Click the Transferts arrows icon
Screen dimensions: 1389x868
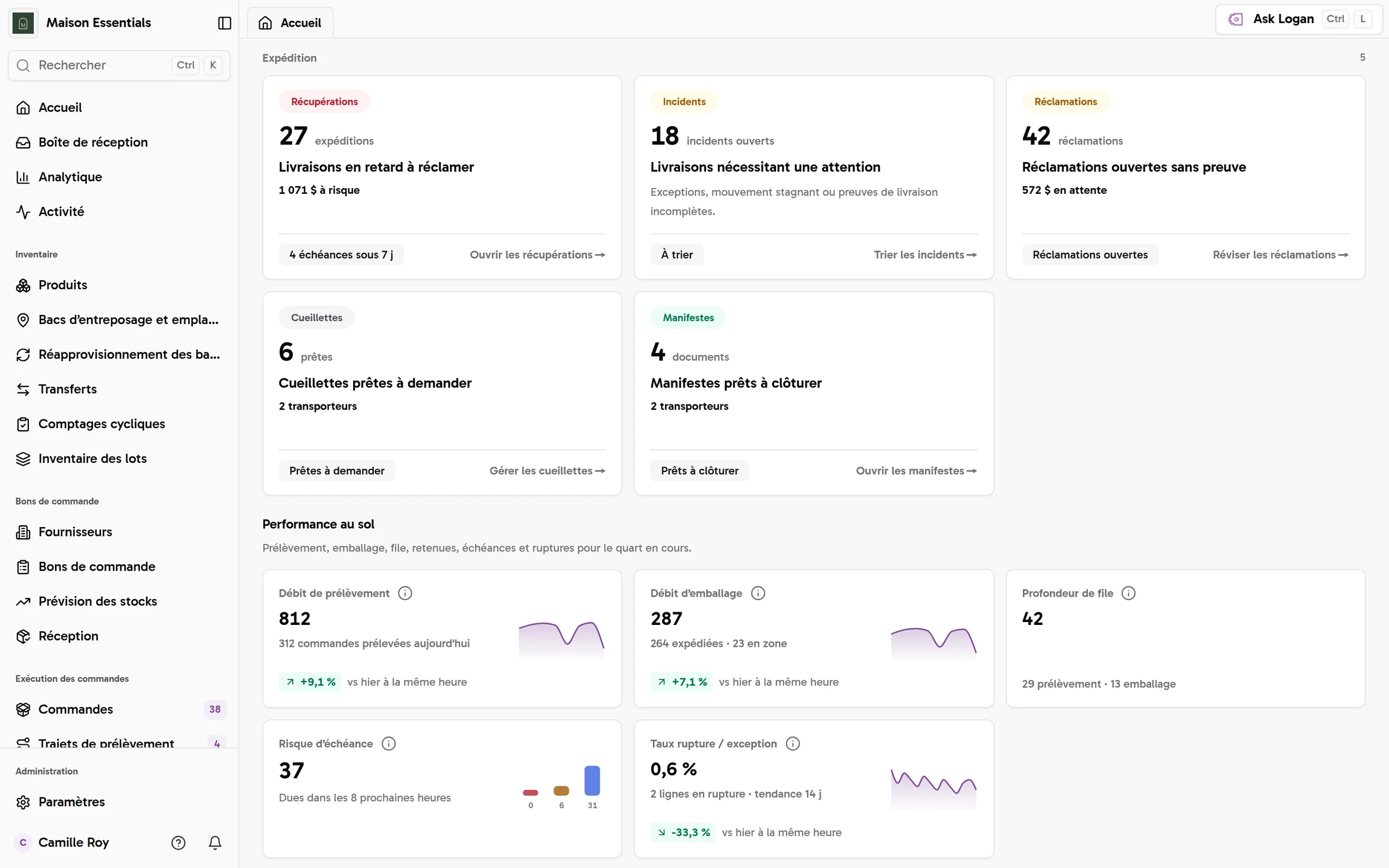pyautogui.click(x=23, y=389)
